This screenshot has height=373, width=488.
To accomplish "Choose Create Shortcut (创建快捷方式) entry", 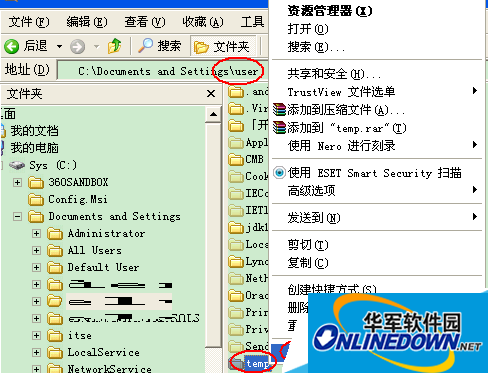I will click(x=332, y=289).
